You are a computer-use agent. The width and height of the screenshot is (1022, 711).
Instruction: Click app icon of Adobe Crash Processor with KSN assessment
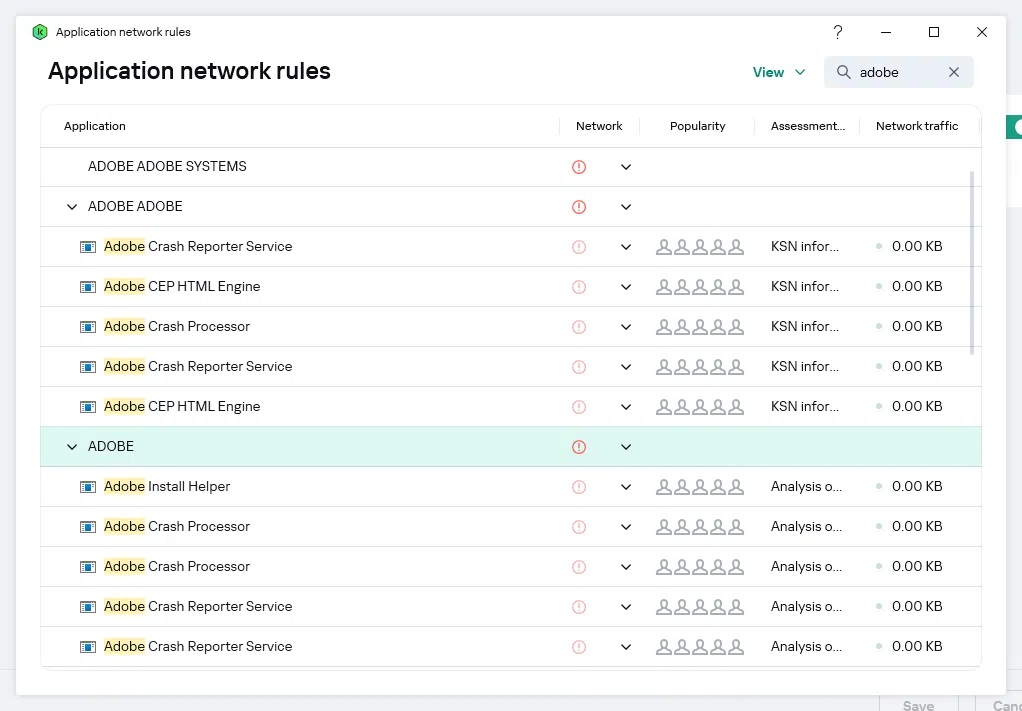point(88,326)
